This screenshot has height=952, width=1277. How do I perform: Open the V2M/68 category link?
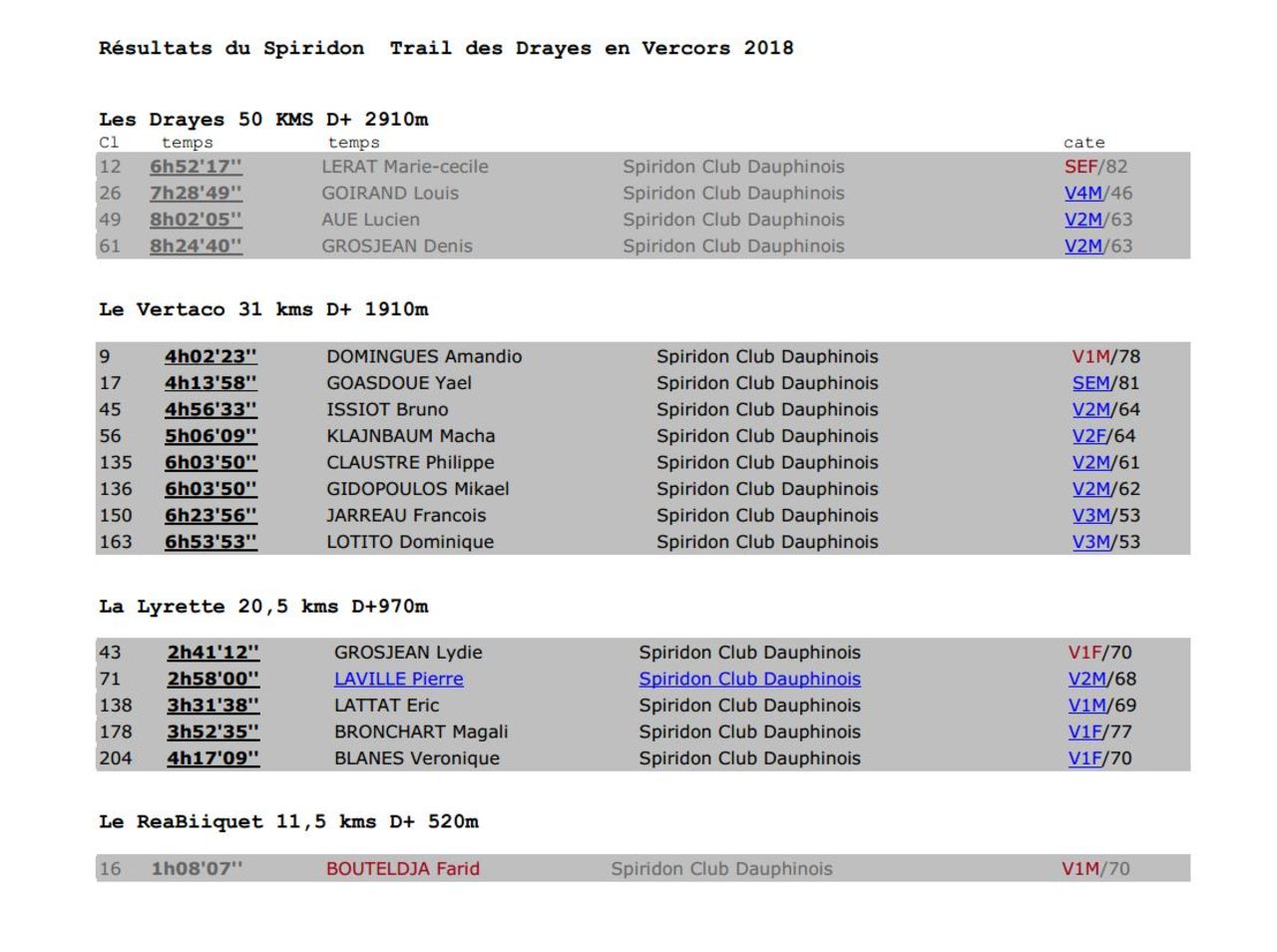tap(1086, 679)
